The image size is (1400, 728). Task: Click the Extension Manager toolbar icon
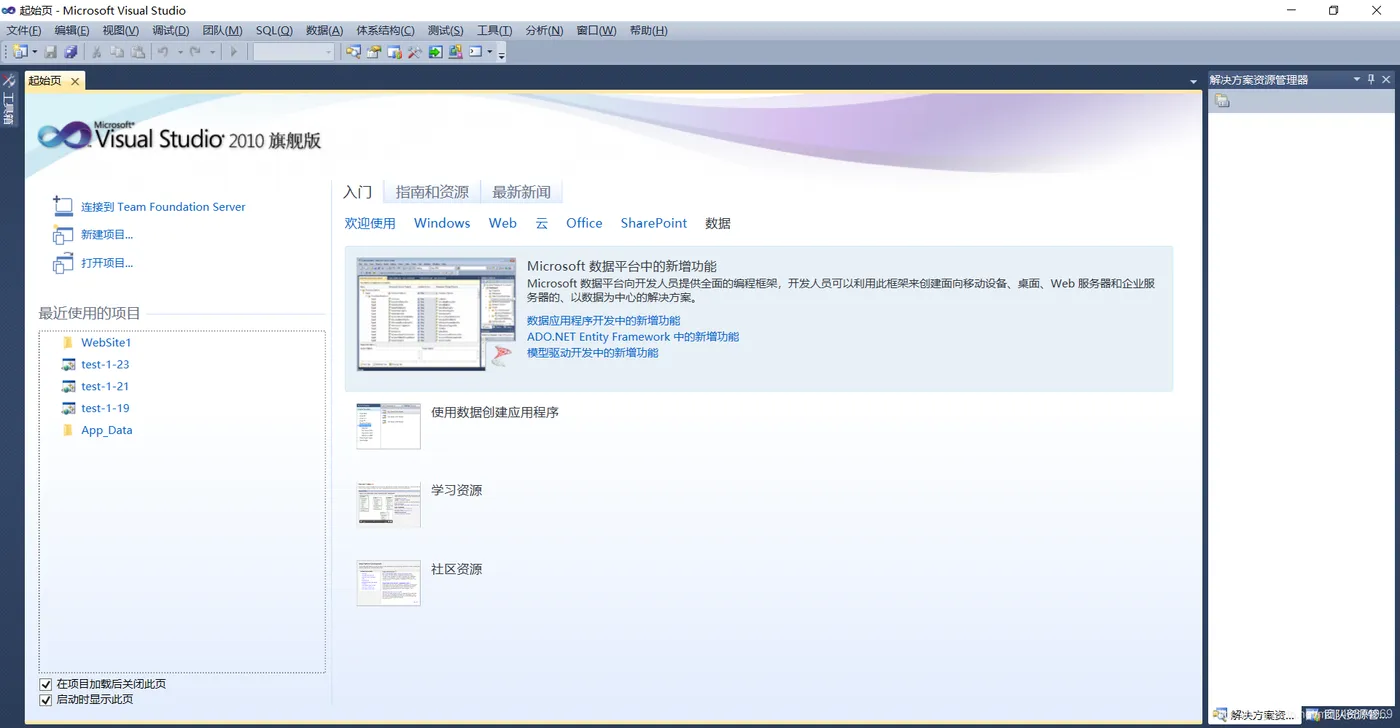pos(455,52)
